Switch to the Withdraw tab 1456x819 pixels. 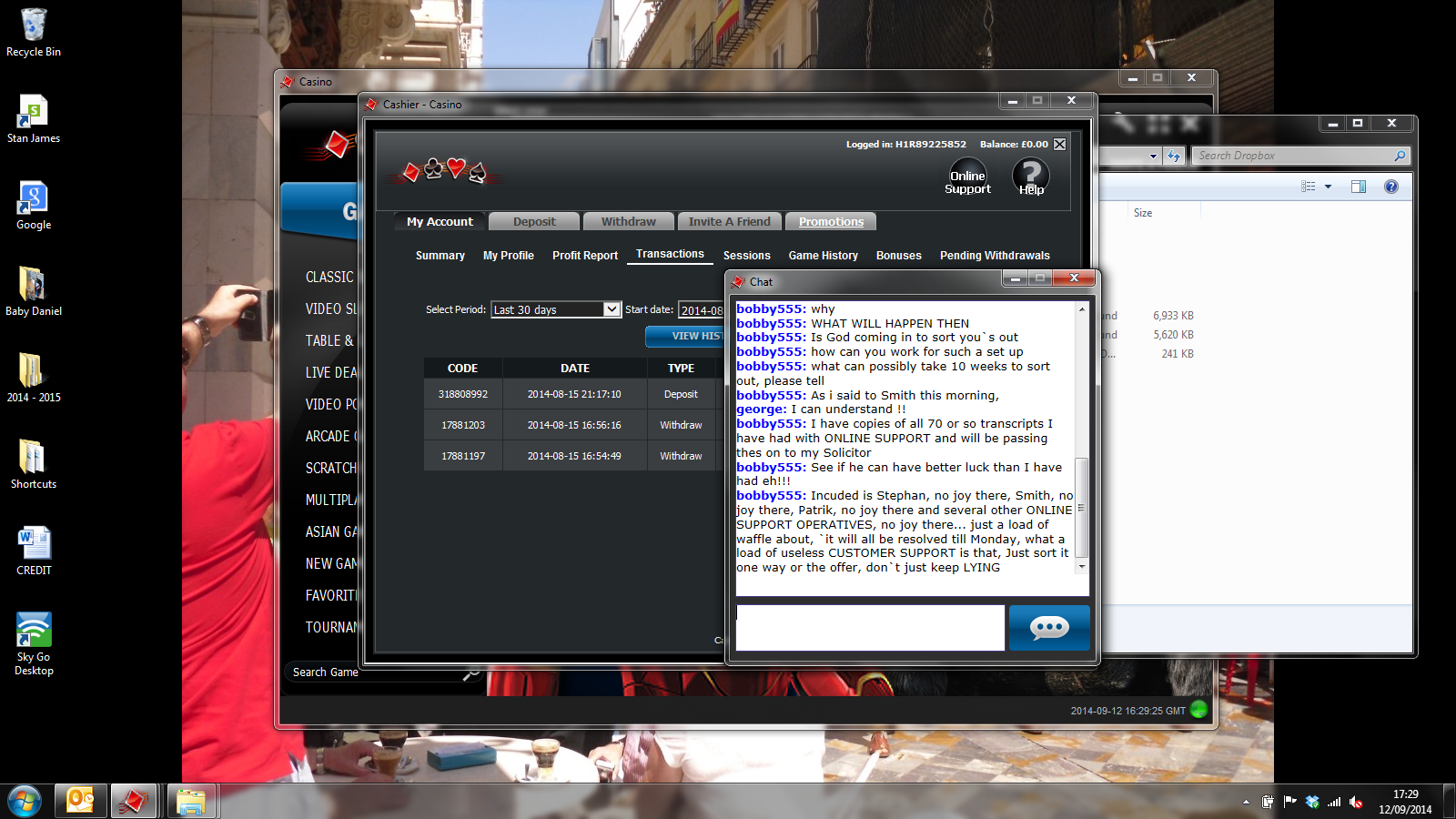628,221
